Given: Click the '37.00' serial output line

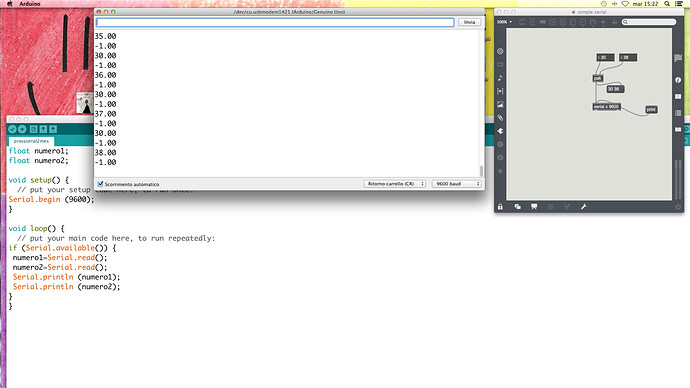Looking at the screenshot, I should 106,113.
